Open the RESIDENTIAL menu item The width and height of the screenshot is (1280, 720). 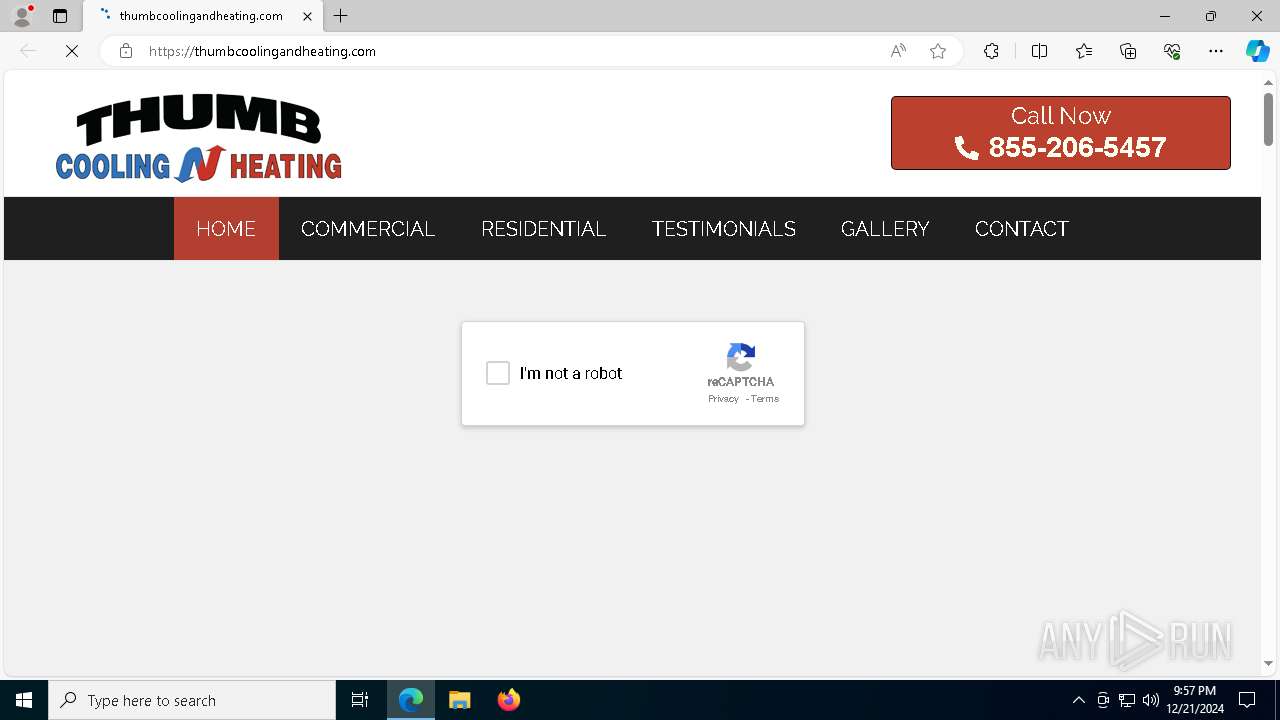[x=543, y=229]
